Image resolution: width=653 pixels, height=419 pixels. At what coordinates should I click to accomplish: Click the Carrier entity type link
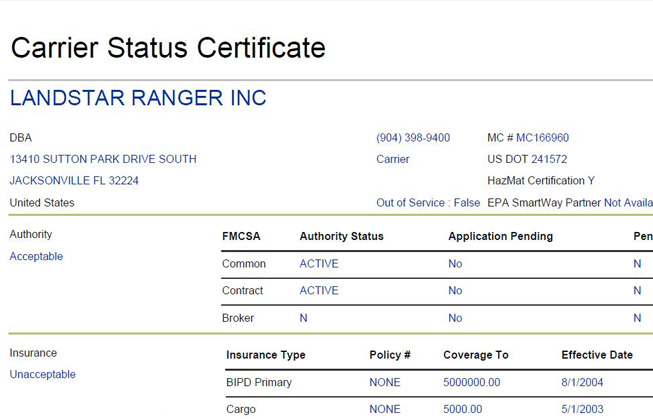tap(393, 159)
